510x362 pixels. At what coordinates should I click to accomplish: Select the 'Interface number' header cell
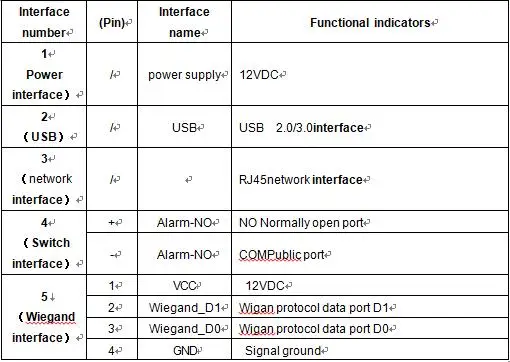pos(44,22)
